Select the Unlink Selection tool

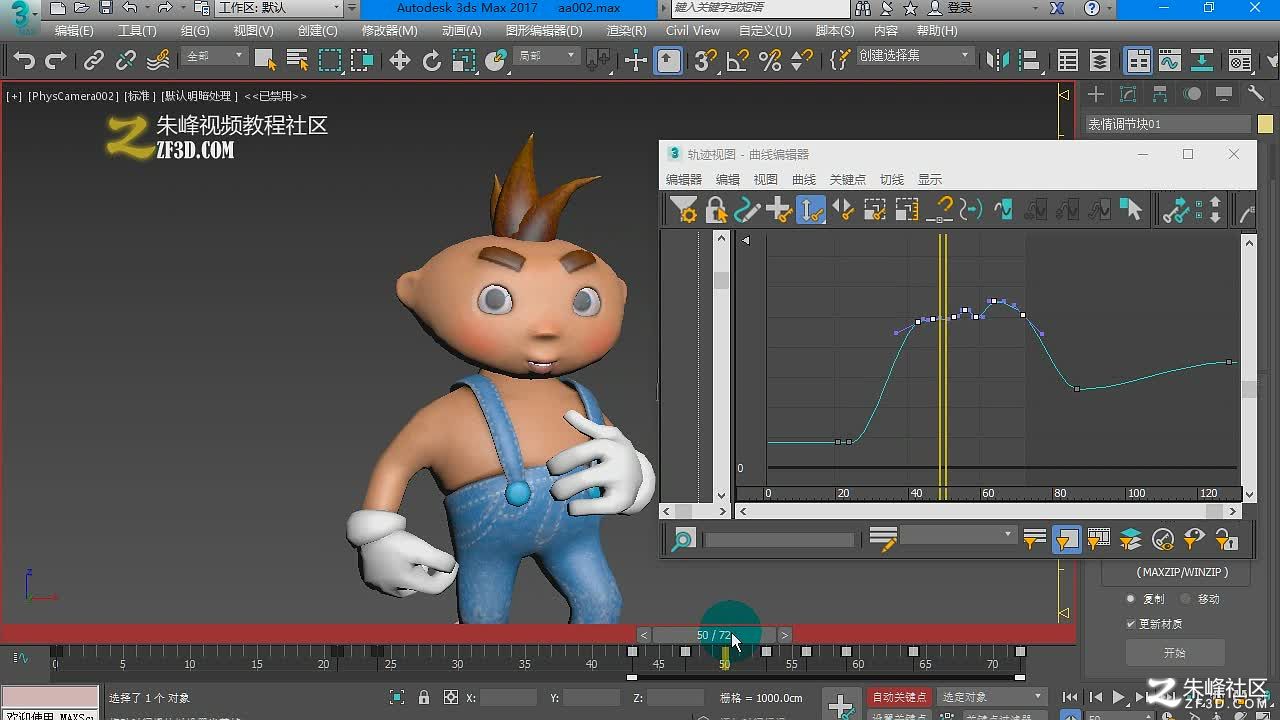(126, 61)
